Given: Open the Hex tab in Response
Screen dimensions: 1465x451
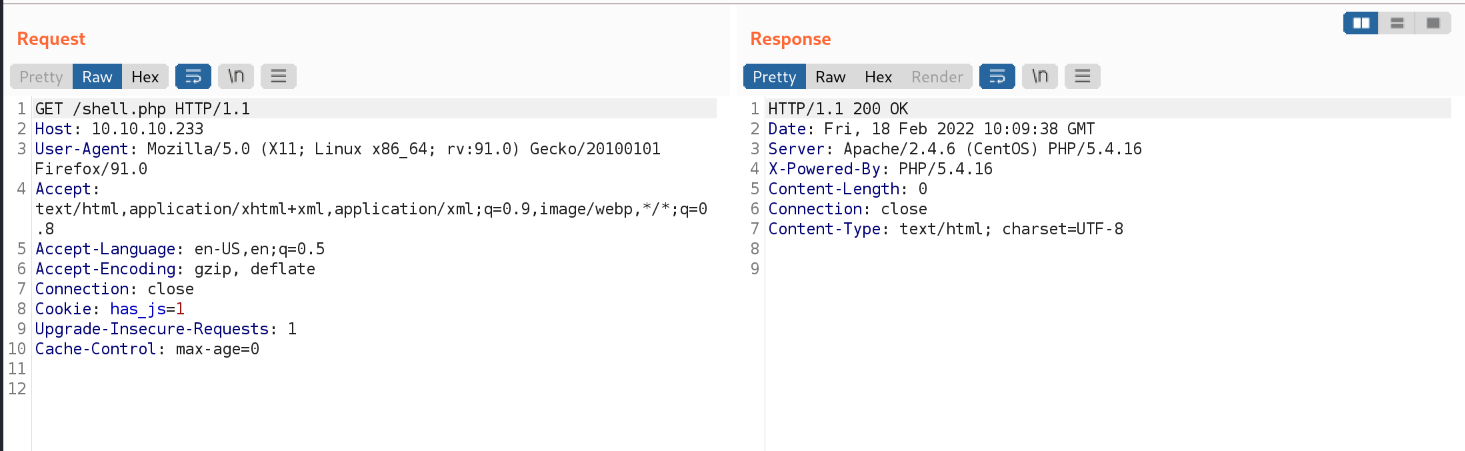Looking at the screenshot, I should pyautogui.click(x=878, y=77).
